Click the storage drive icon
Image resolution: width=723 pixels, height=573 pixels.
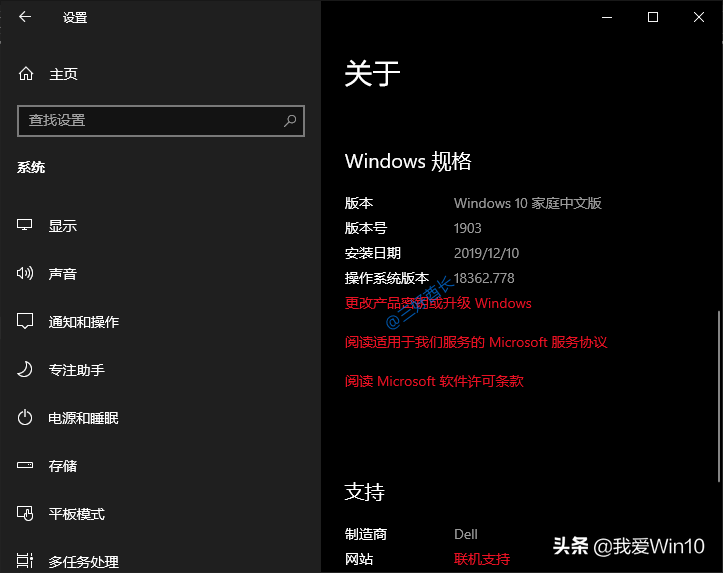[25, 465]
